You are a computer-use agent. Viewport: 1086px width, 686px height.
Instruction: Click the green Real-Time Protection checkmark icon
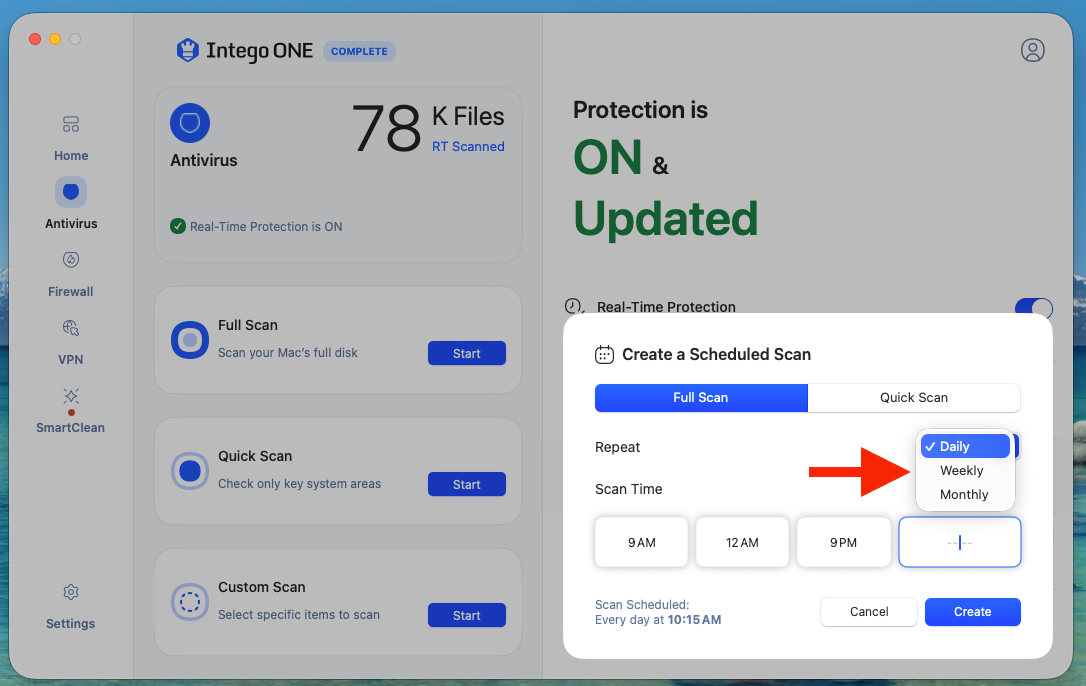[178, 226]
